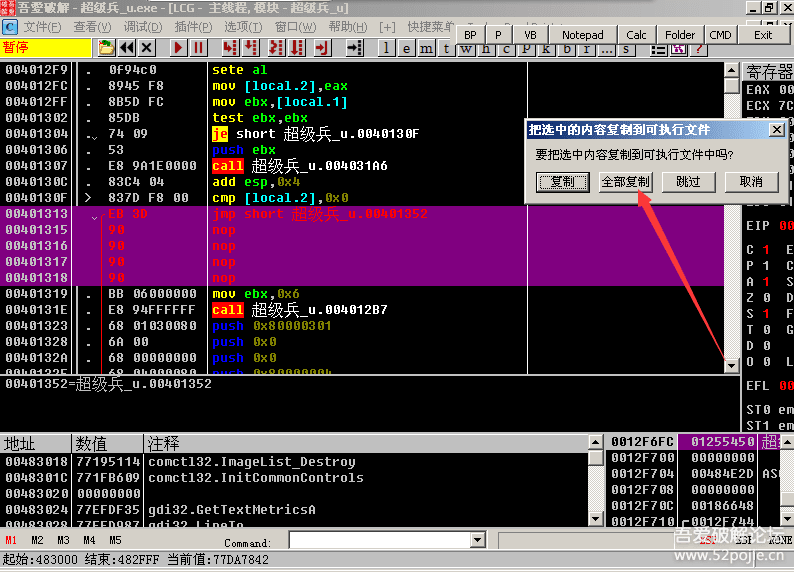Select the M3 memory tab
Image resolution: width=794 pixels, height=572 pixels.
(x=63, y=540)
